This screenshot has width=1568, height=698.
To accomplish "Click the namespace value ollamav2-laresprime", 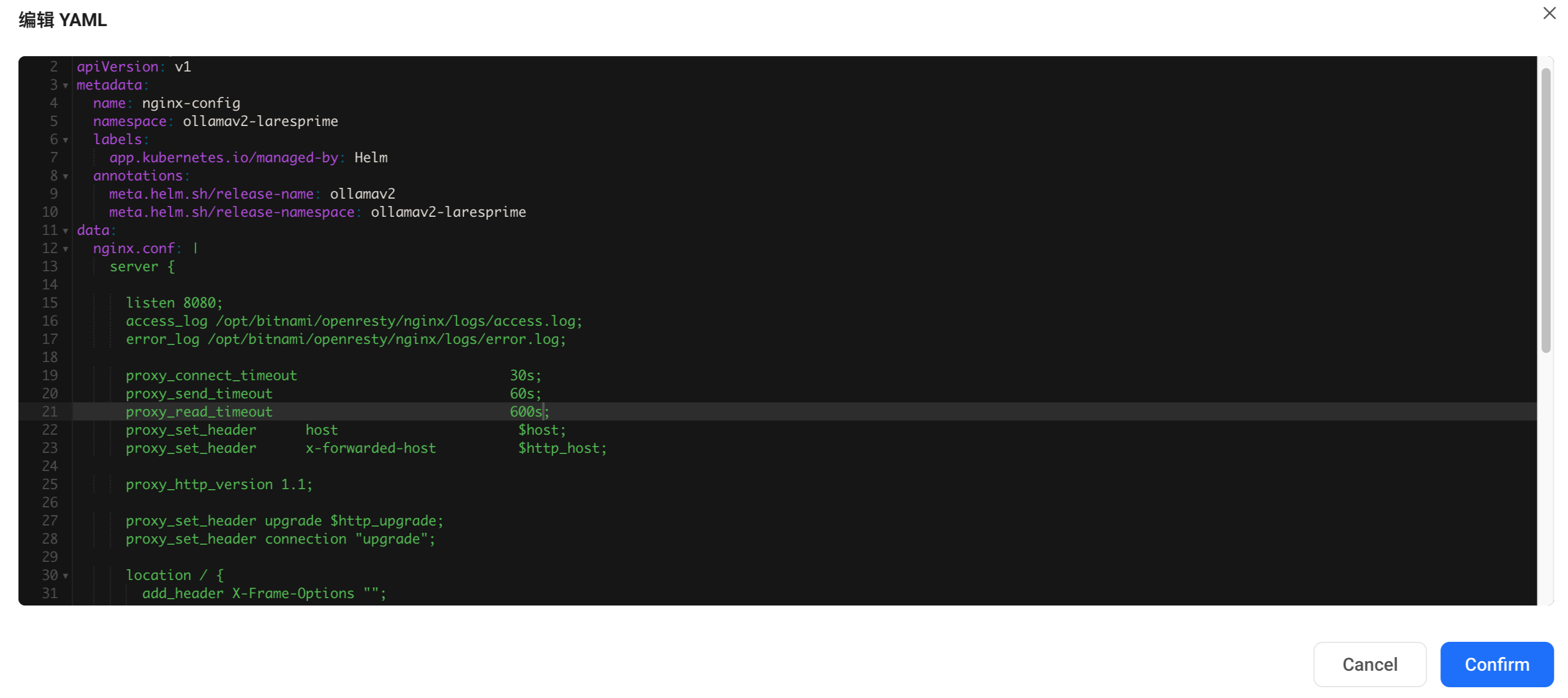I will click(x=260, y=121).
